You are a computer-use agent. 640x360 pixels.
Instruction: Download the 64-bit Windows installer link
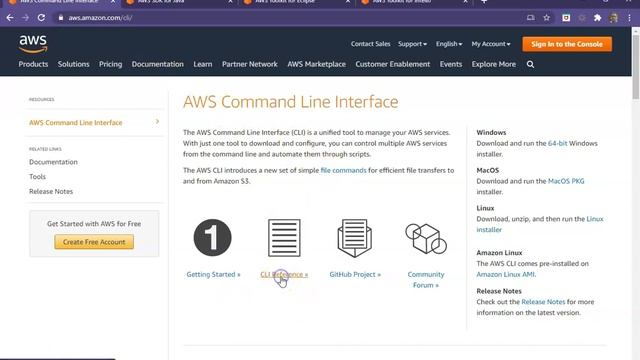tap(557, 143)
